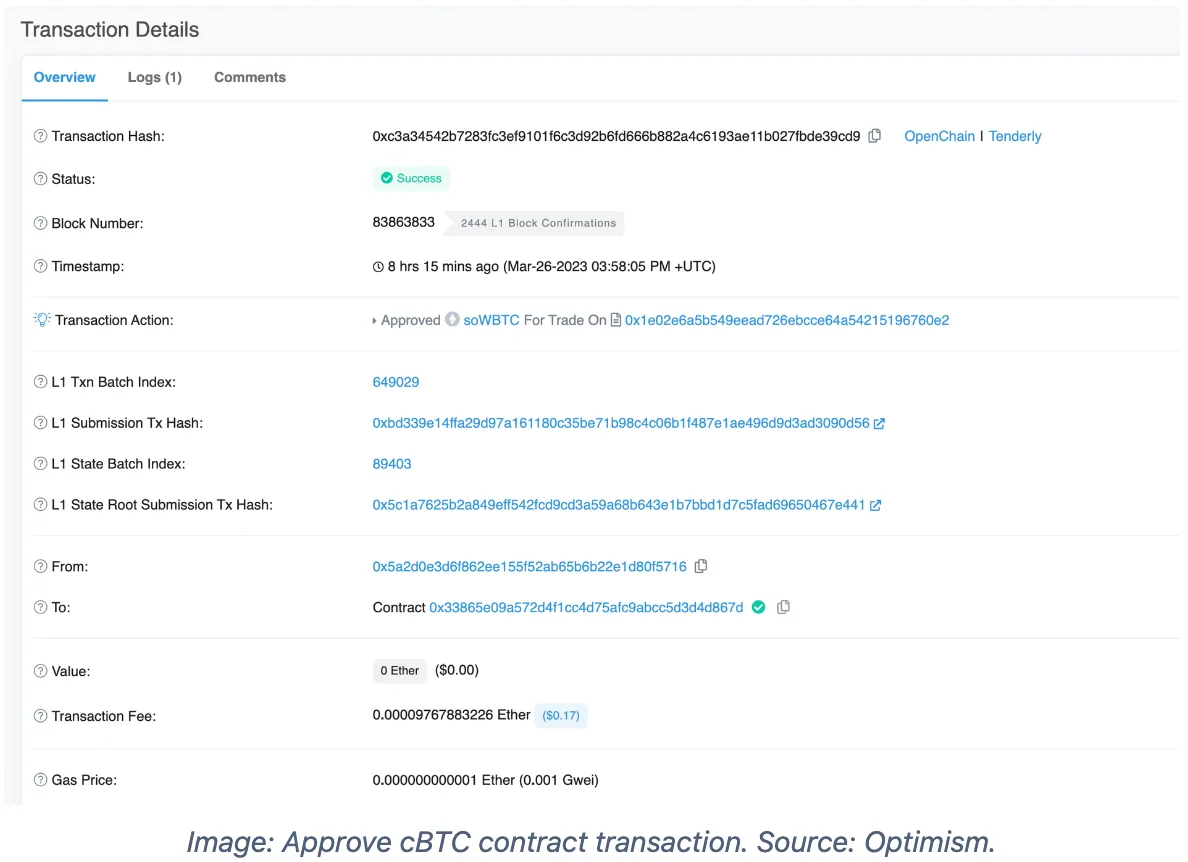The image size is (1188, 862).
Task: Open L1 Submission Tx Hash 0xbd339e14... link
Action: coord(621,423)
